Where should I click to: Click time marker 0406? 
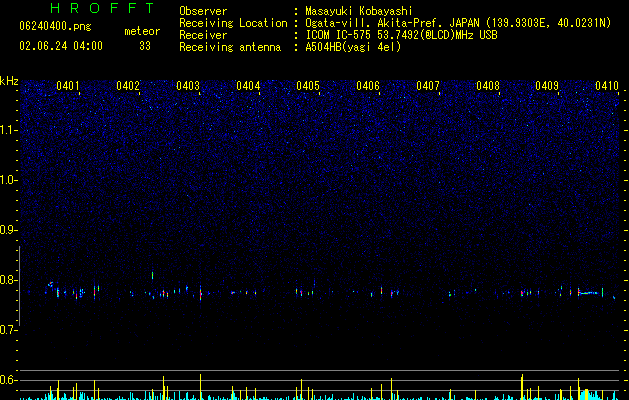tap(368, 86)
